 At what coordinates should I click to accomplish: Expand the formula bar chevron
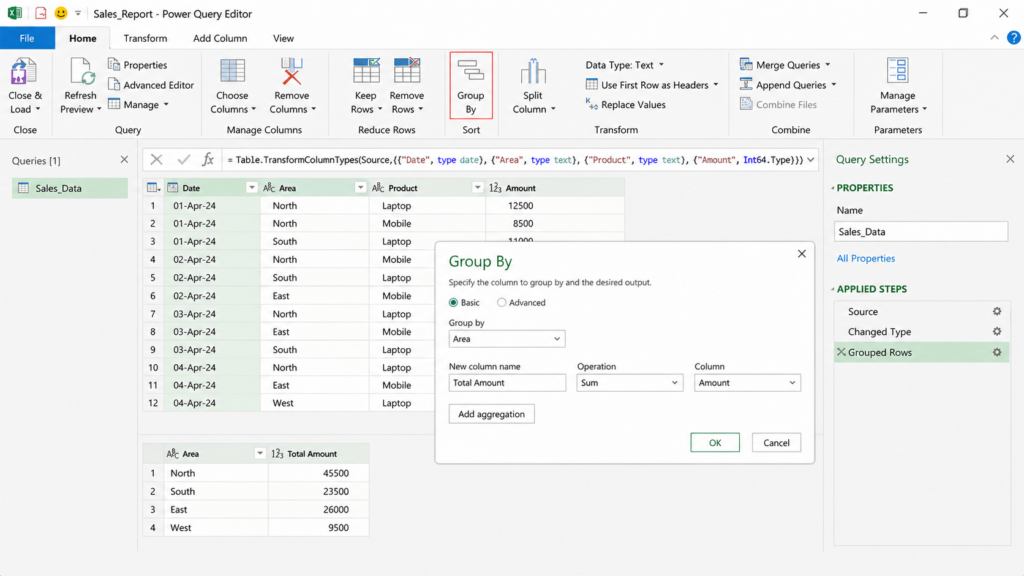click(810, 159)
